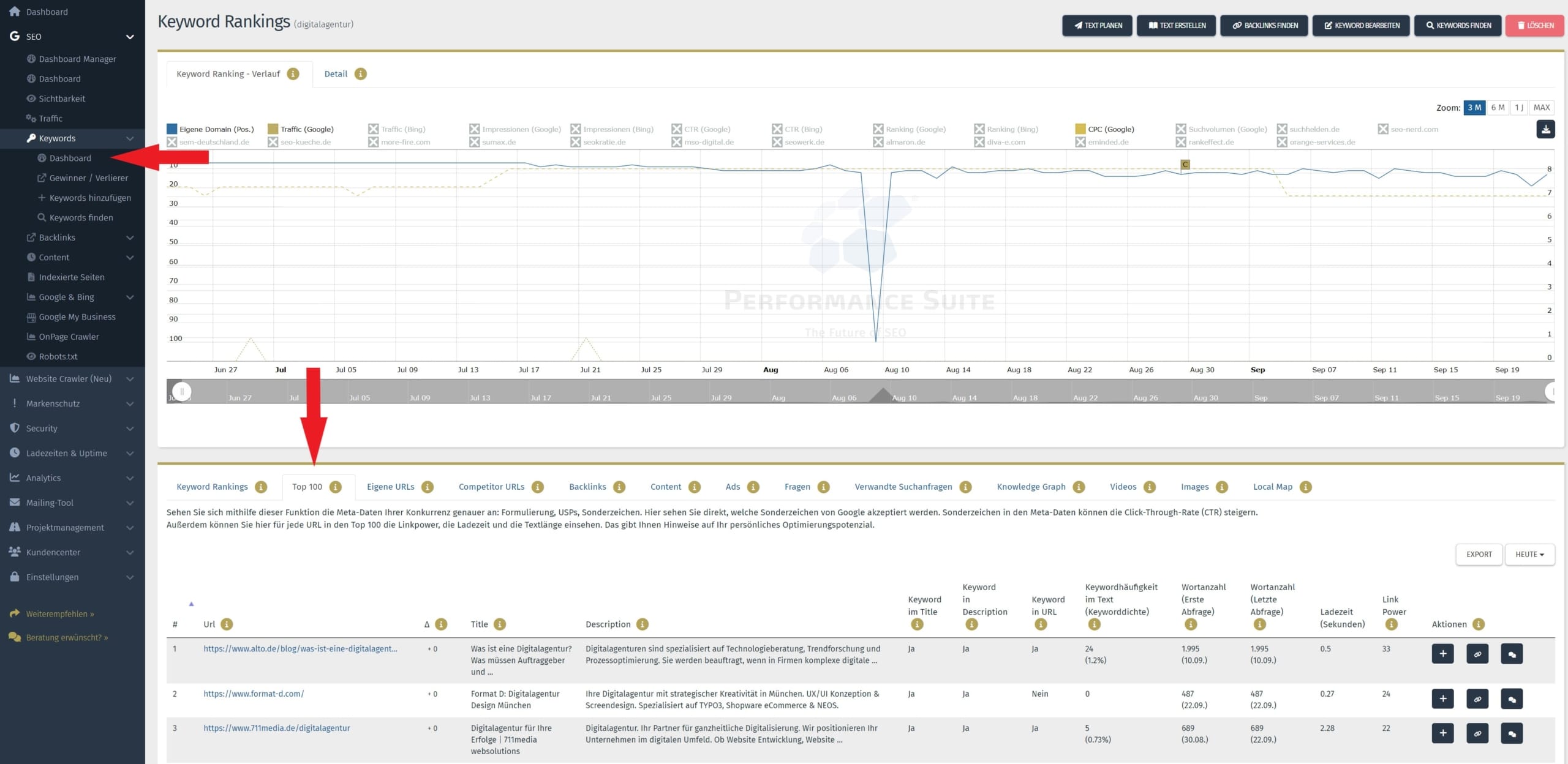This screenshot has width=1568, height=764.
Task: Click link action icon for 711media.de row
Action: 1477,733
